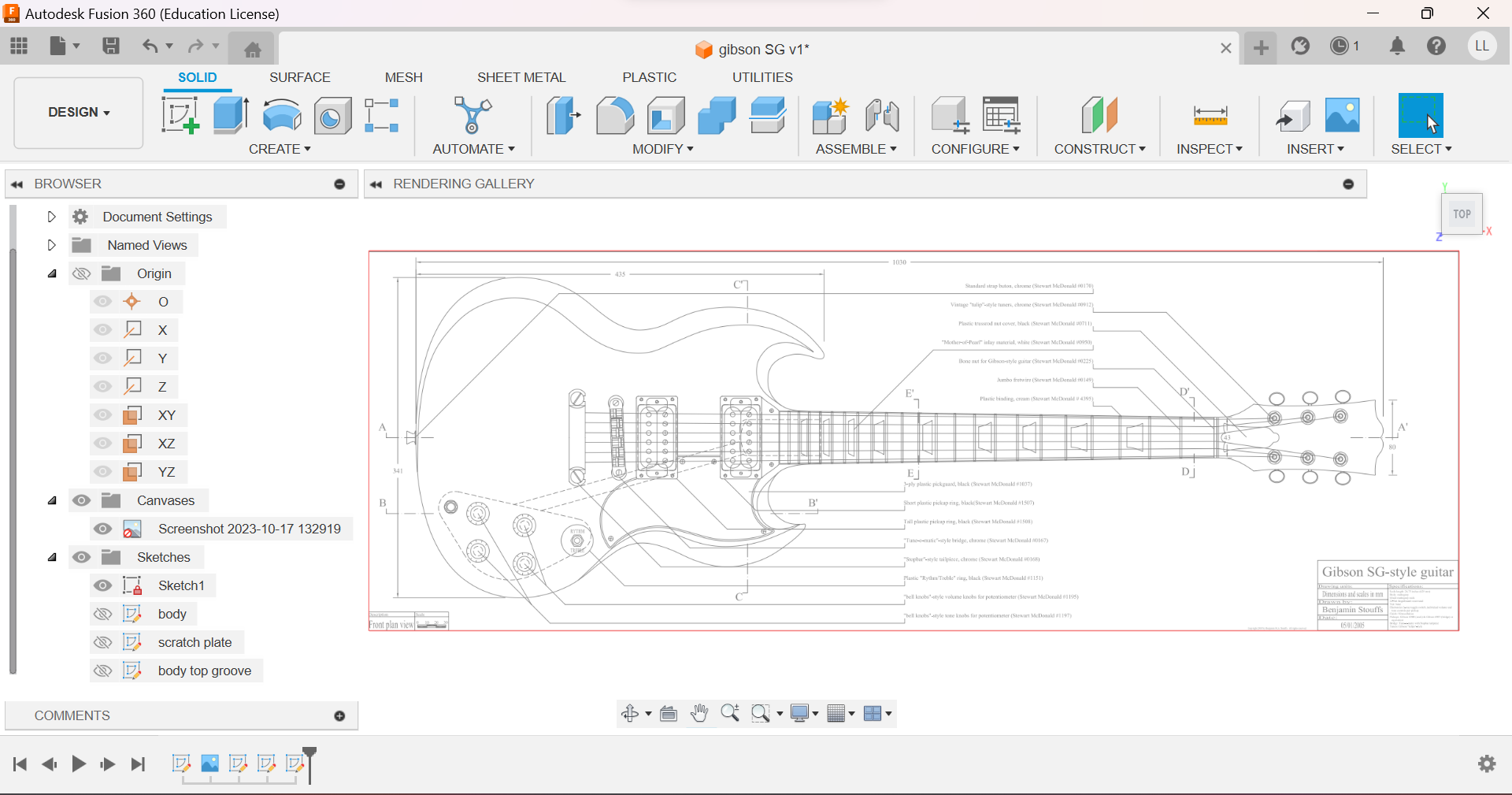1512x795 pixels.
Task: Click the Joint tool icon
Action: click(x=882, y=115)
